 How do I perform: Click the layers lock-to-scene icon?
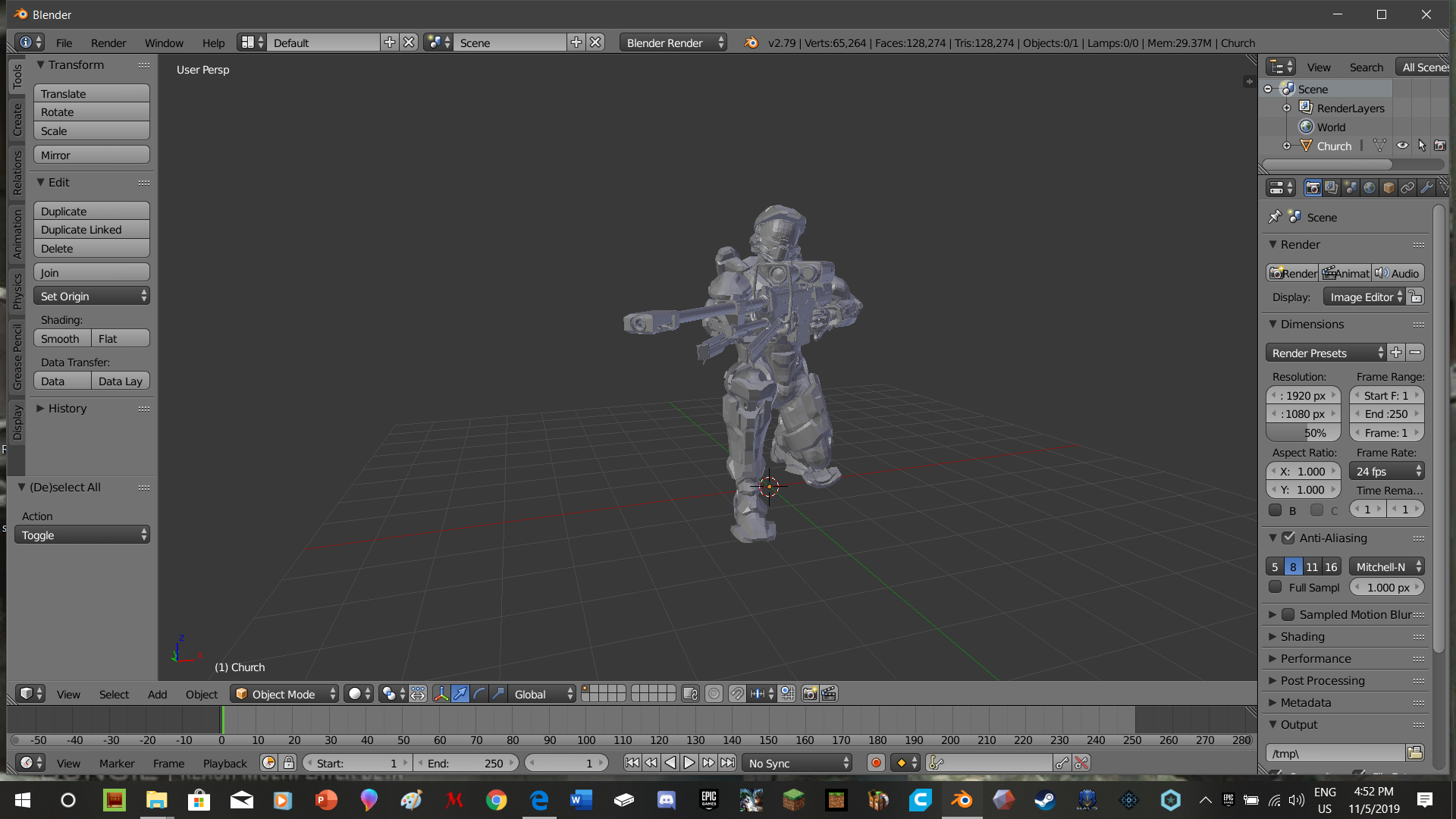click(x=690, y=694)
